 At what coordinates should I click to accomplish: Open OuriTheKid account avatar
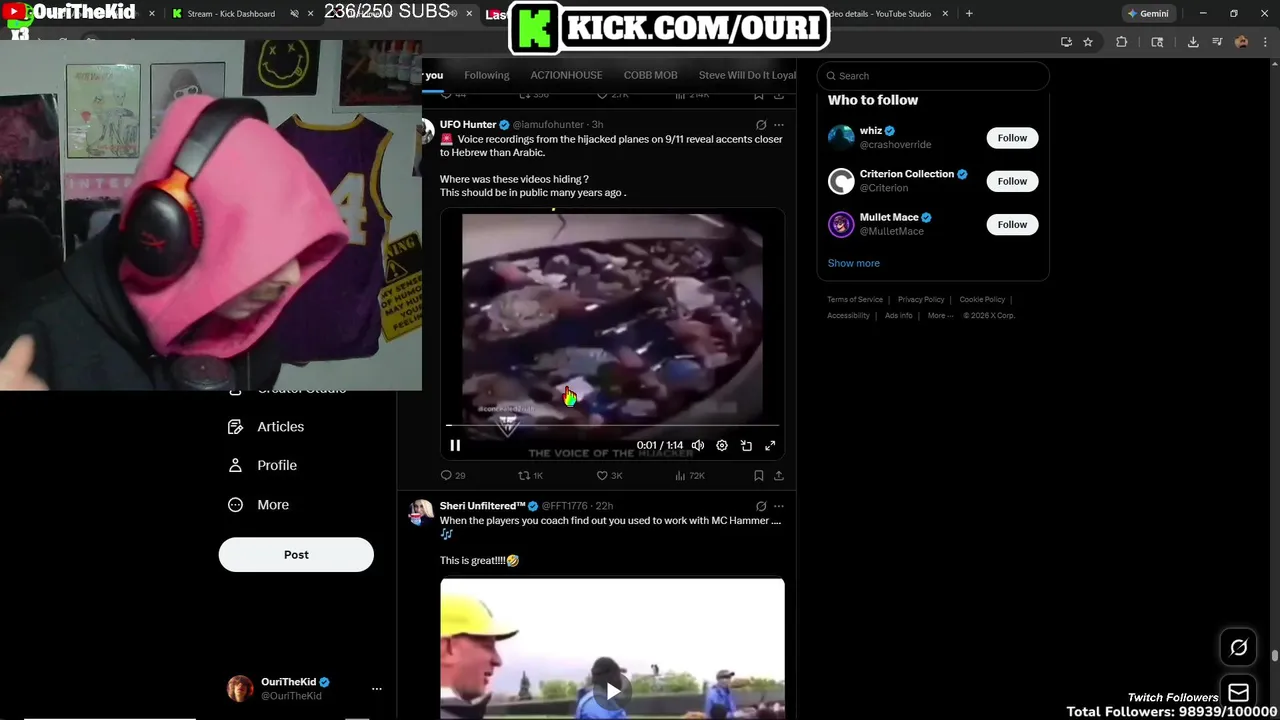click(x=240, y=689)
